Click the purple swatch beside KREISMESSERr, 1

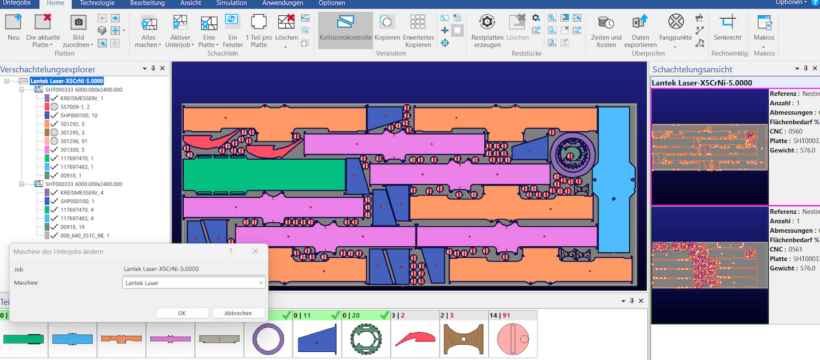(x=47, y=98)
